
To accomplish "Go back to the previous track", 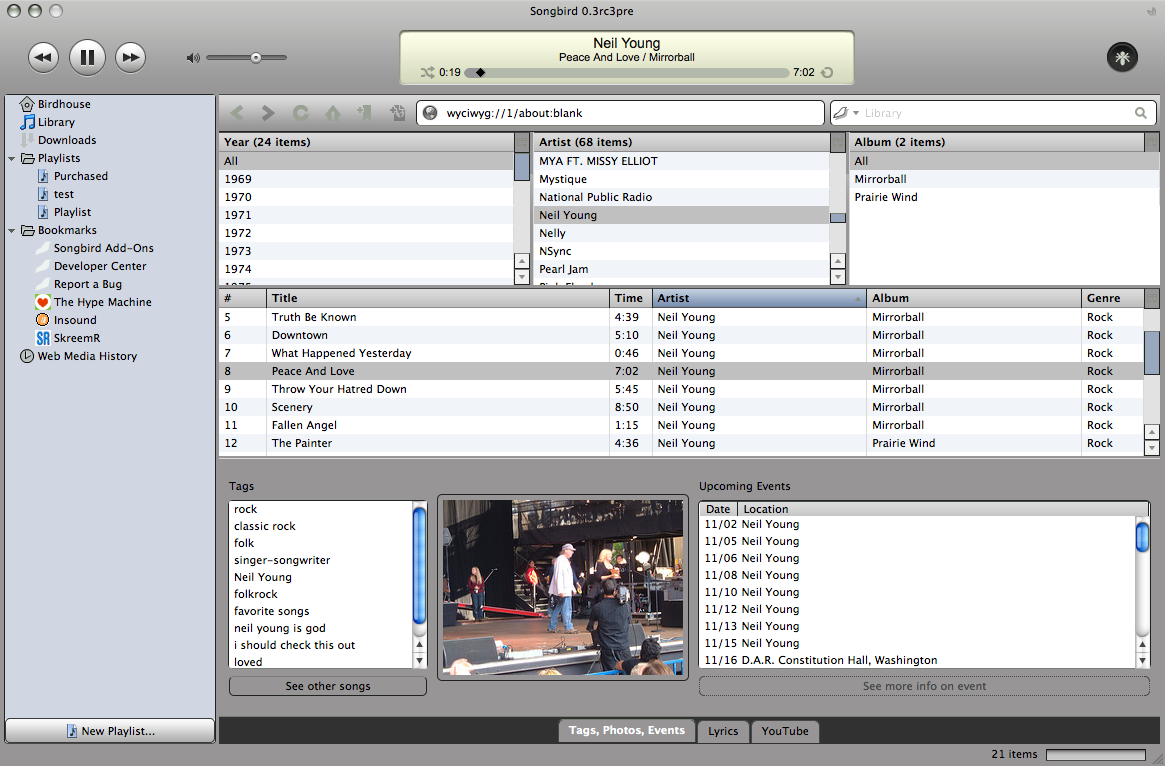I will click(43, 57).
